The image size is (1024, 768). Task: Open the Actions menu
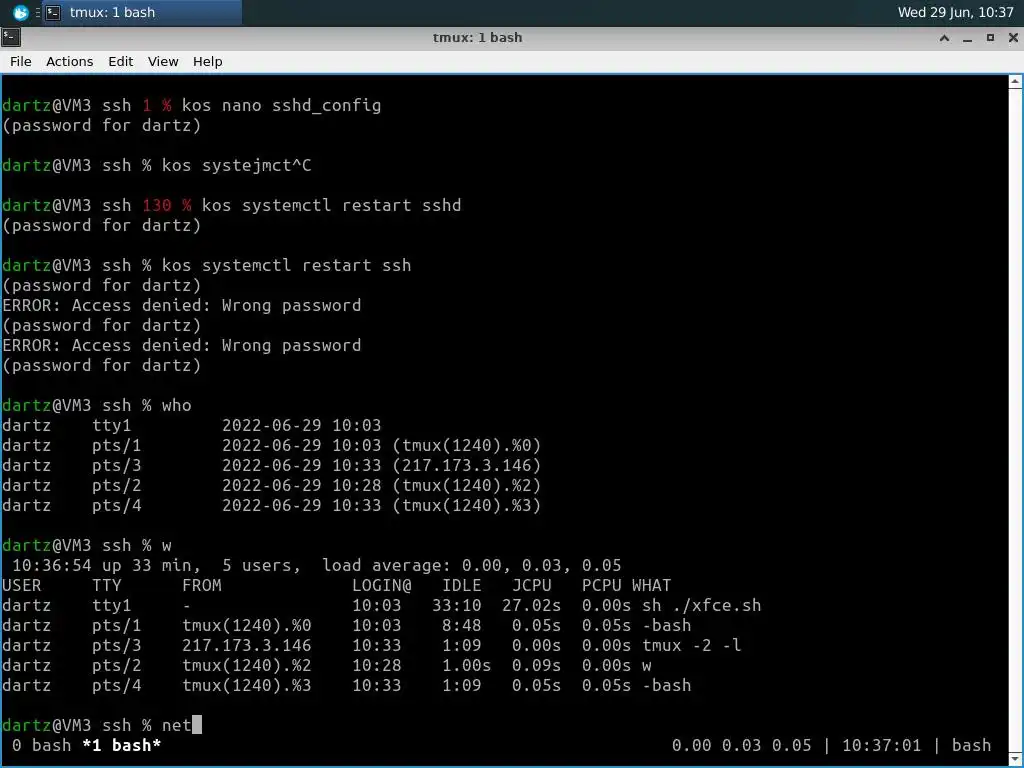pos(69,61)
